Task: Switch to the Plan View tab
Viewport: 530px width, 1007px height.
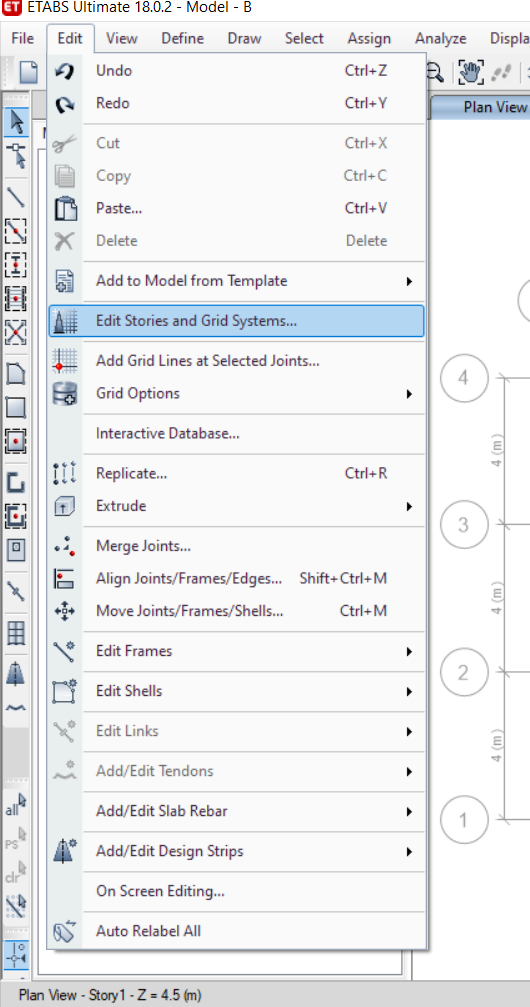Action: [495, 107]
